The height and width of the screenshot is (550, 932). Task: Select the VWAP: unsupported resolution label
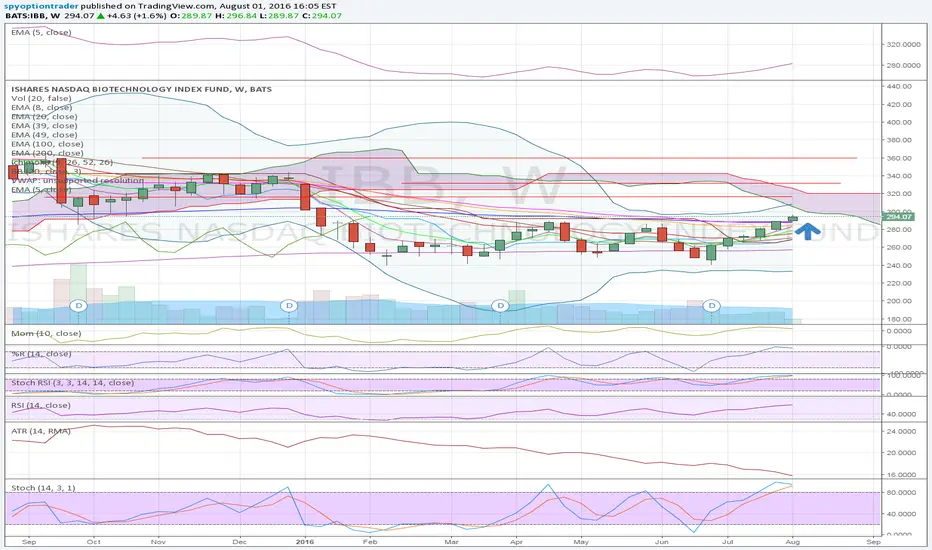coord(77,180)
